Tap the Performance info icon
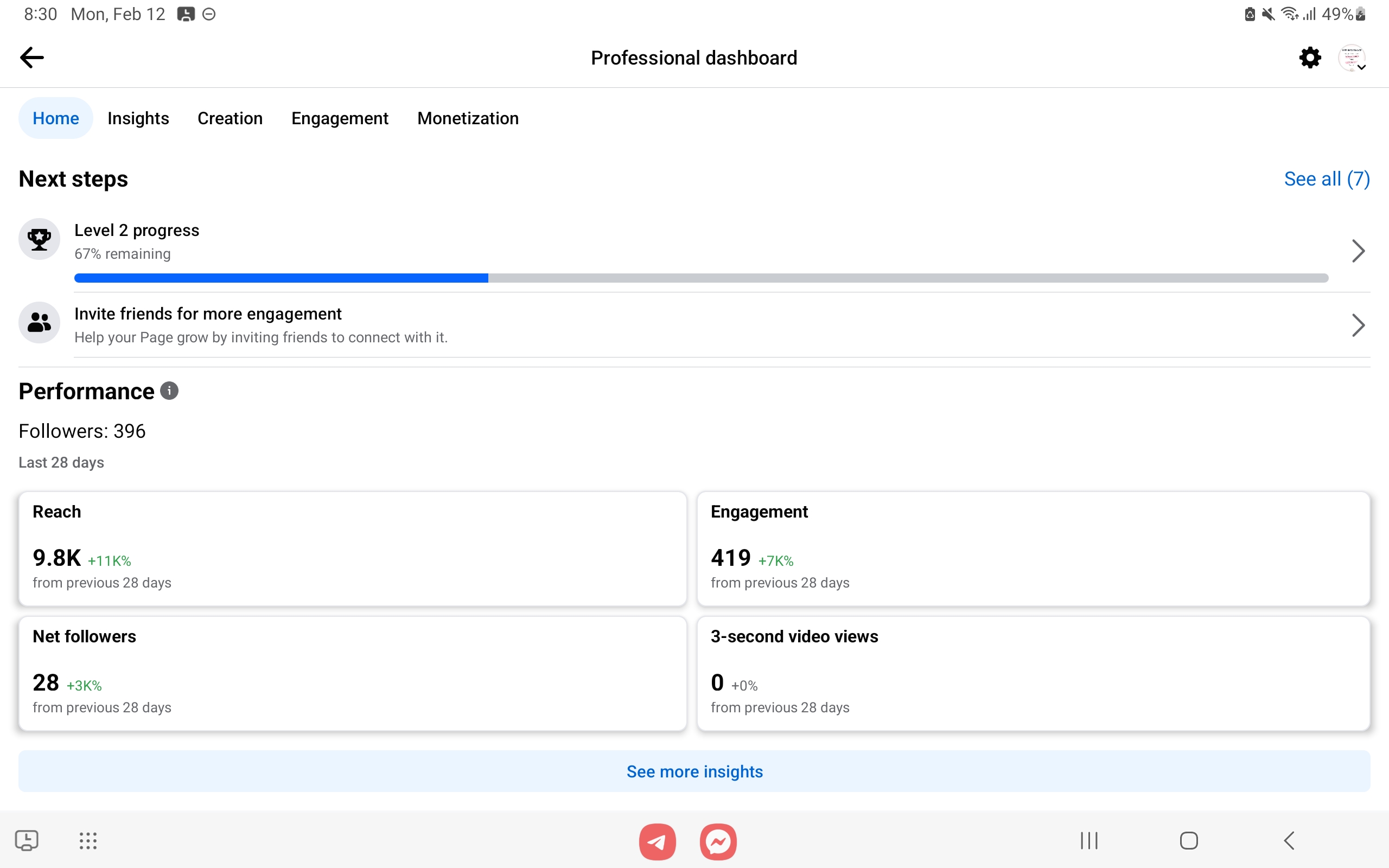Image resolution: width=1389 pixels, height=868 pixels. (x=169, y=391)
